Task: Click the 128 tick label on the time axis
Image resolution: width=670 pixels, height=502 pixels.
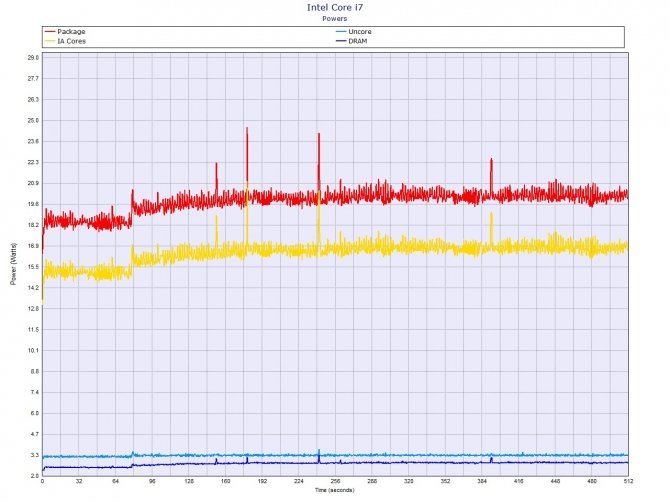Action: click(189, 481)
